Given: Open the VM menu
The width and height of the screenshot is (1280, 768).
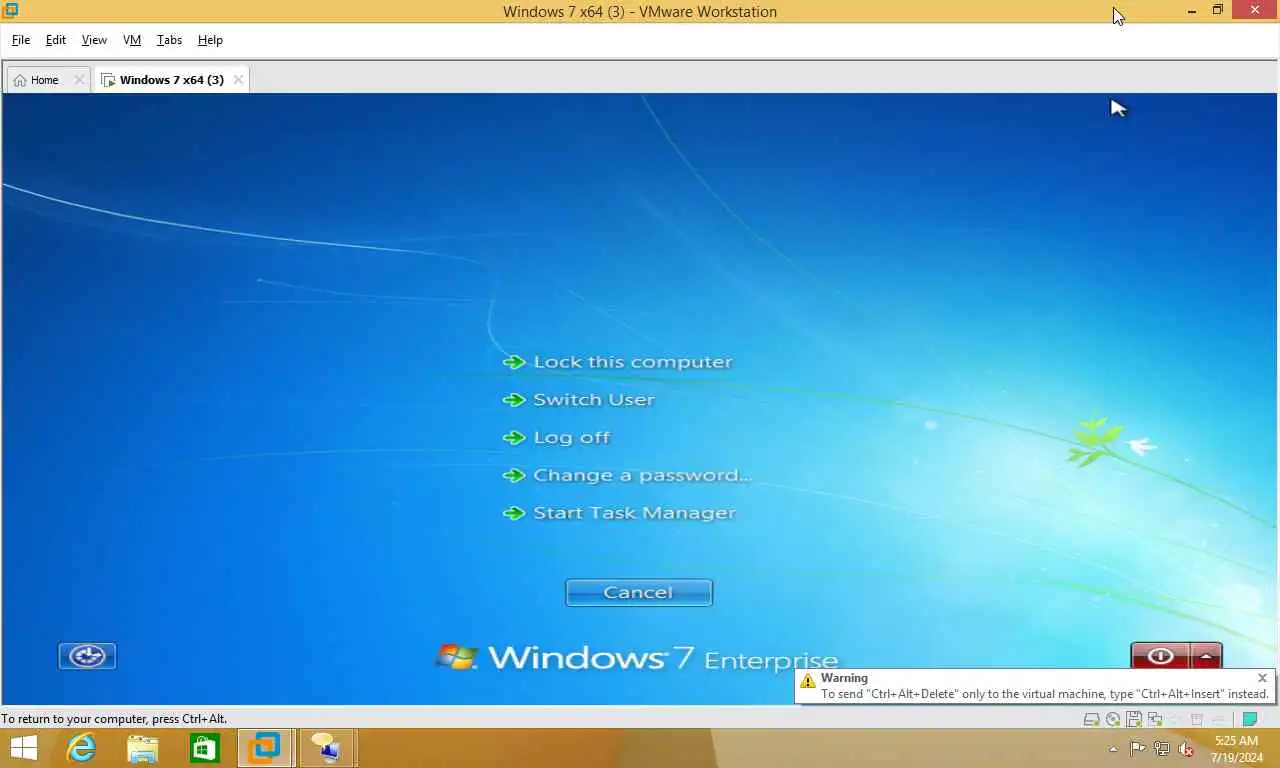Looking at the screenshot, I should click(x=132, y=40).
